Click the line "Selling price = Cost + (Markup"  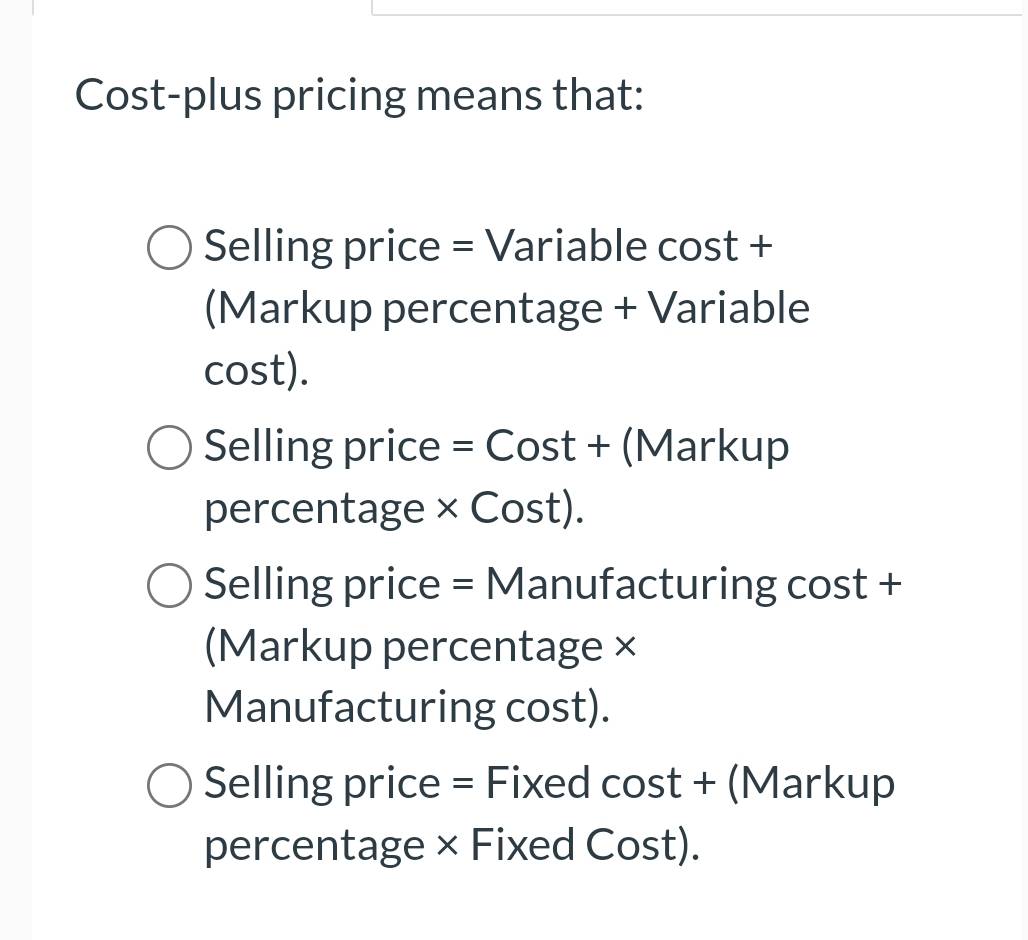(496, 446)
